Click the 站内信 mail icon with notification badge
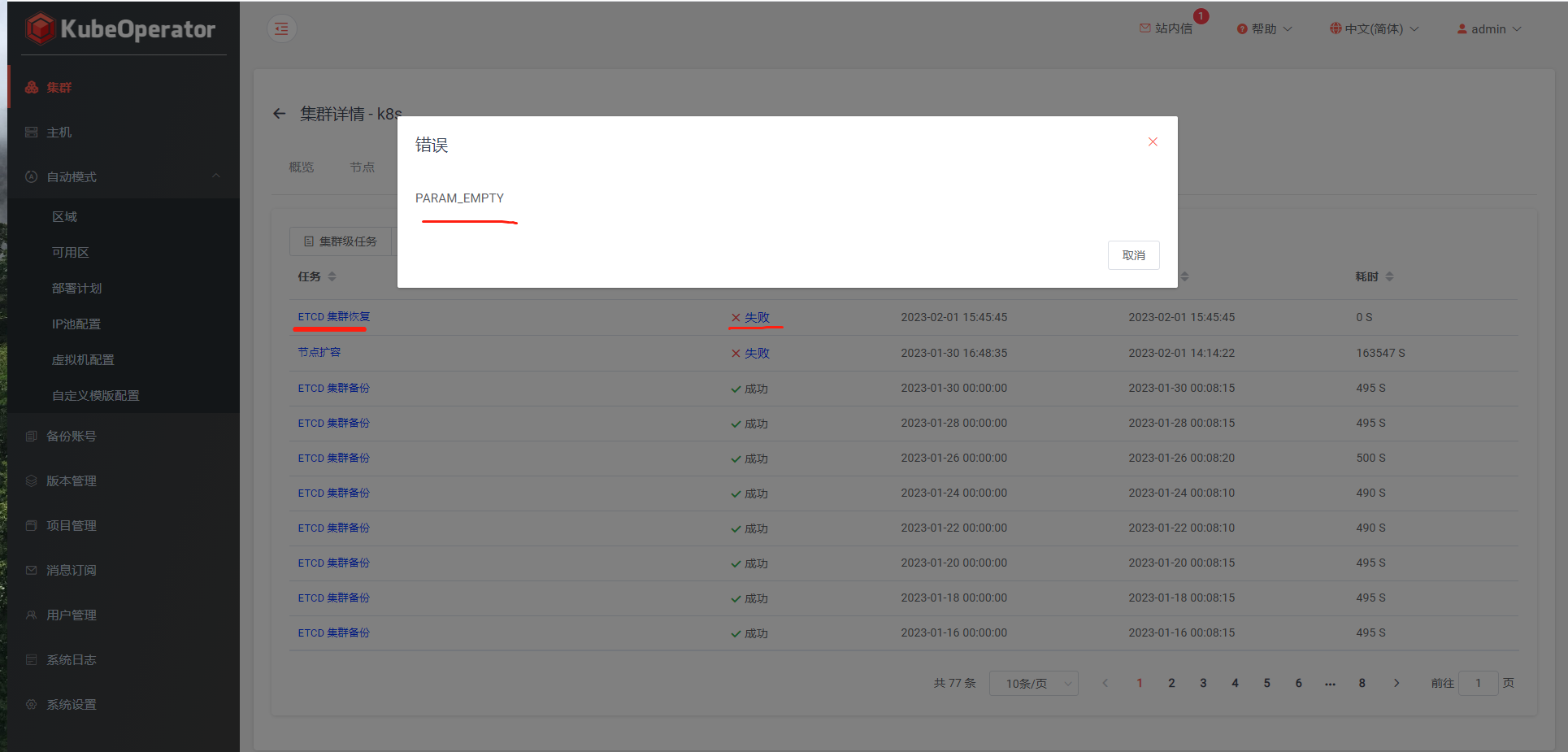Image resolution: width=1568 pixels, height=752 pixels. click(x=1145, y=28)
